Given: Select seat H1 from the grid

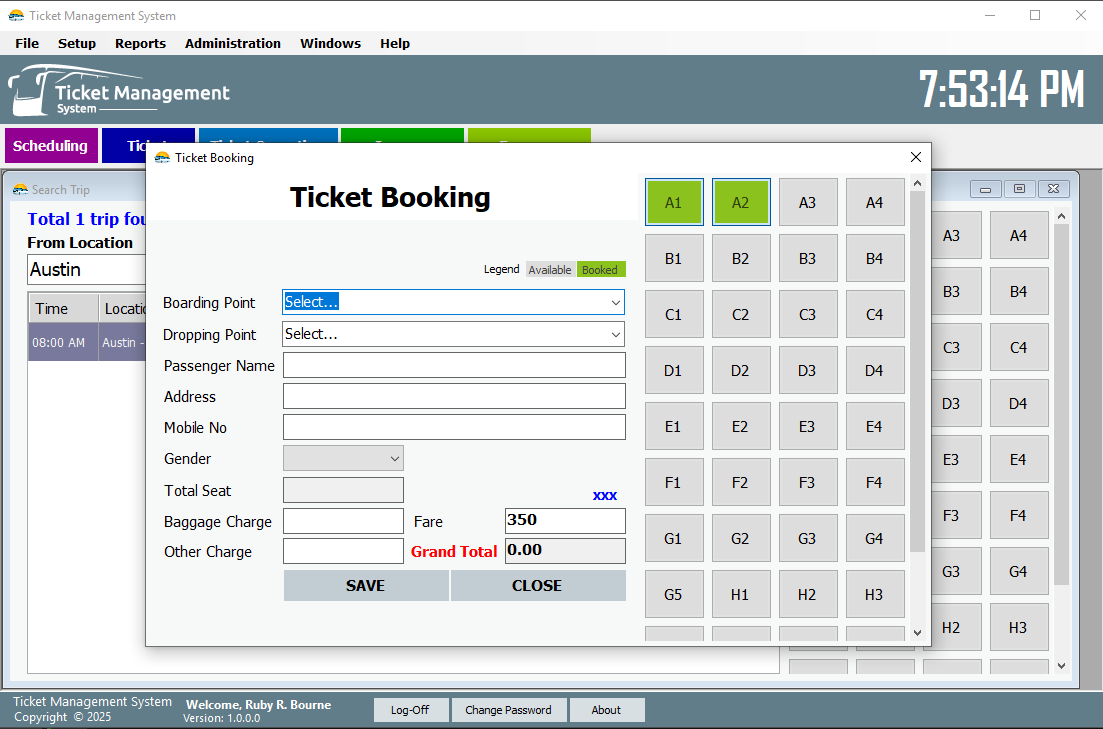Looking at the screenshot, I should click(x=741, y=593).
